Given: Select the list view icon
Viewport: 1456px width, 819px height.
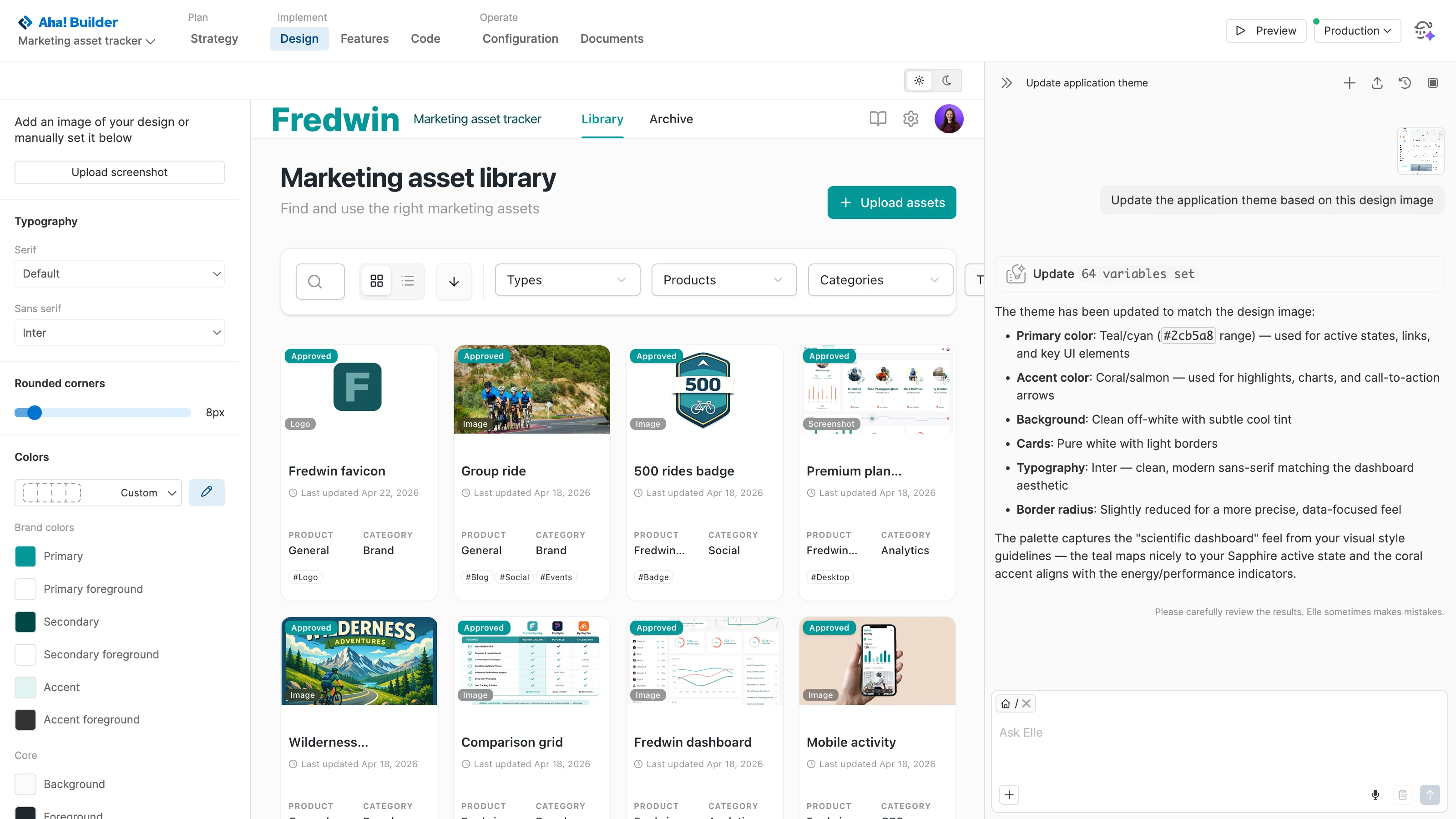Looking at the screenshot, I should pos(408,281).
